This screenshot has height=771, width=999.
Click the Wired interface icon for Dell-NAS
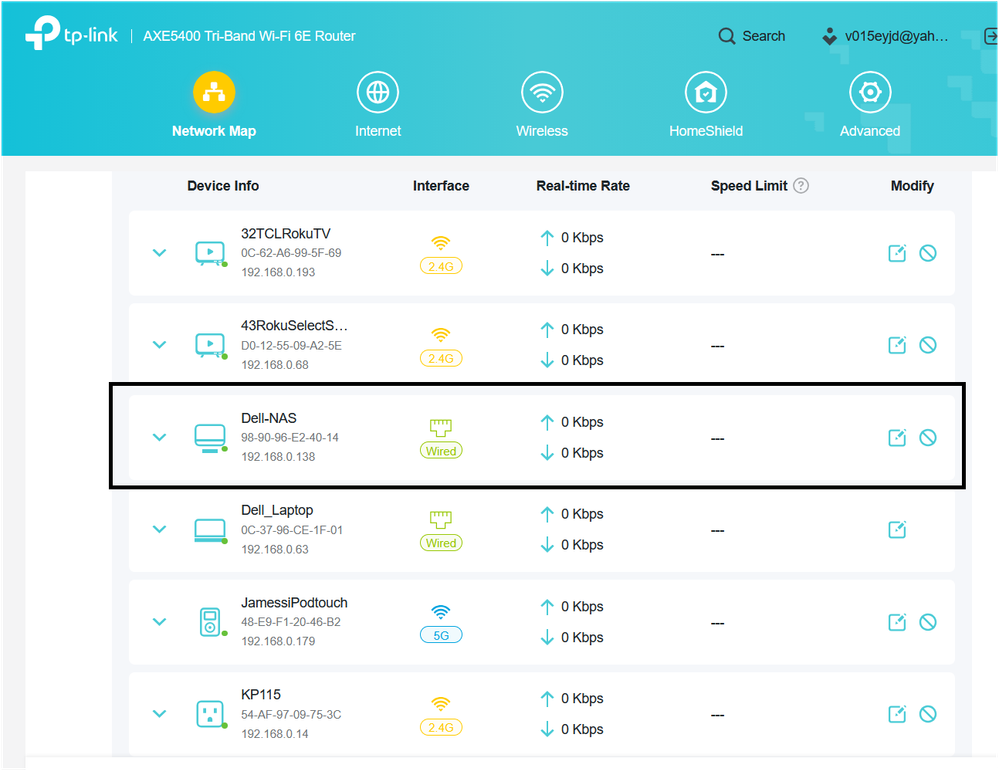[x=441, y=427]
